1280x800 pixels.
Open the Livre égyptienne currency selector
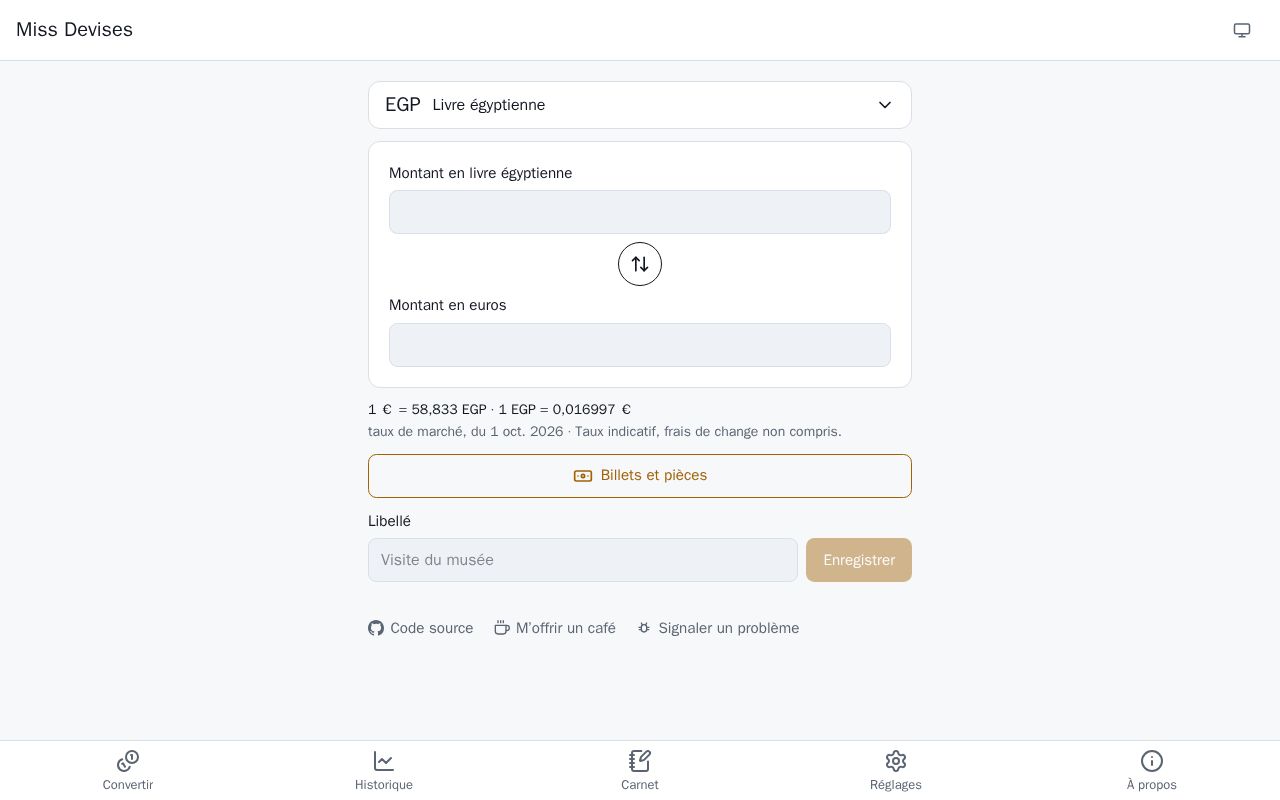click(x=640, y=105)
